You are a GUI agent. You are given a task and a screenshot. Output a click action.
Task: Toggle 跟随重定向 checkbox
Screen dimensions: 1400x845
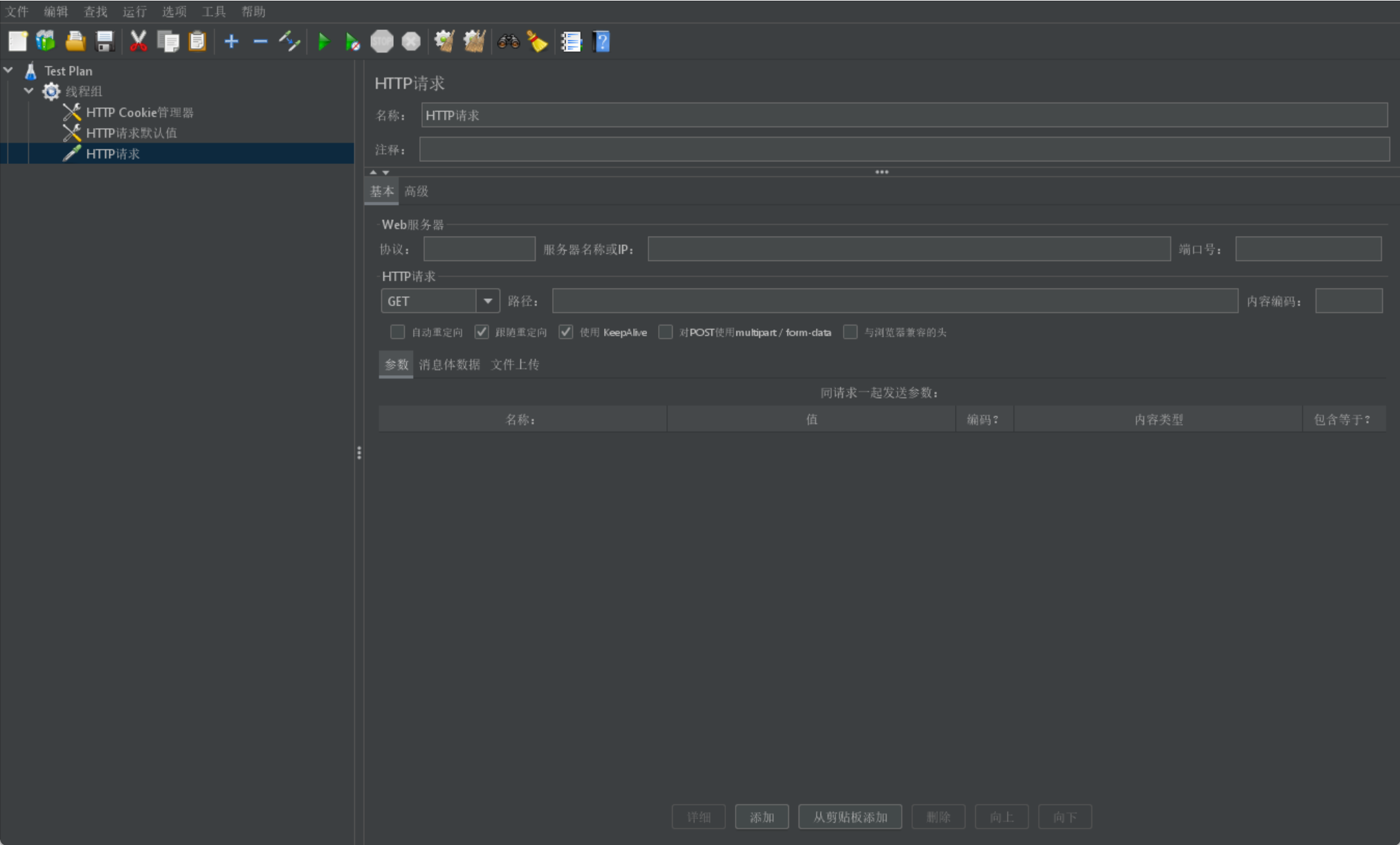pyautogui.click(x=482, y=332)
